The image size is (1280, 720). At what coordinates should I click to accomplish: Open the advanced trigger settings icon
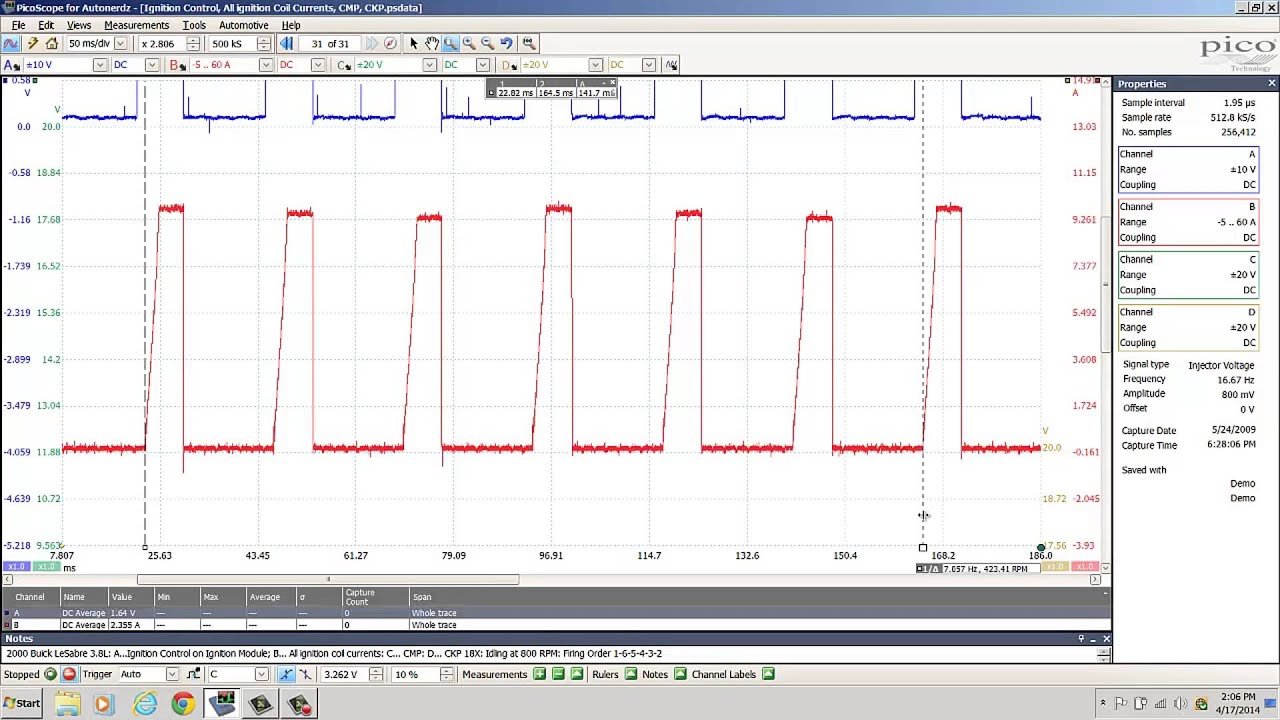point(193,675)
